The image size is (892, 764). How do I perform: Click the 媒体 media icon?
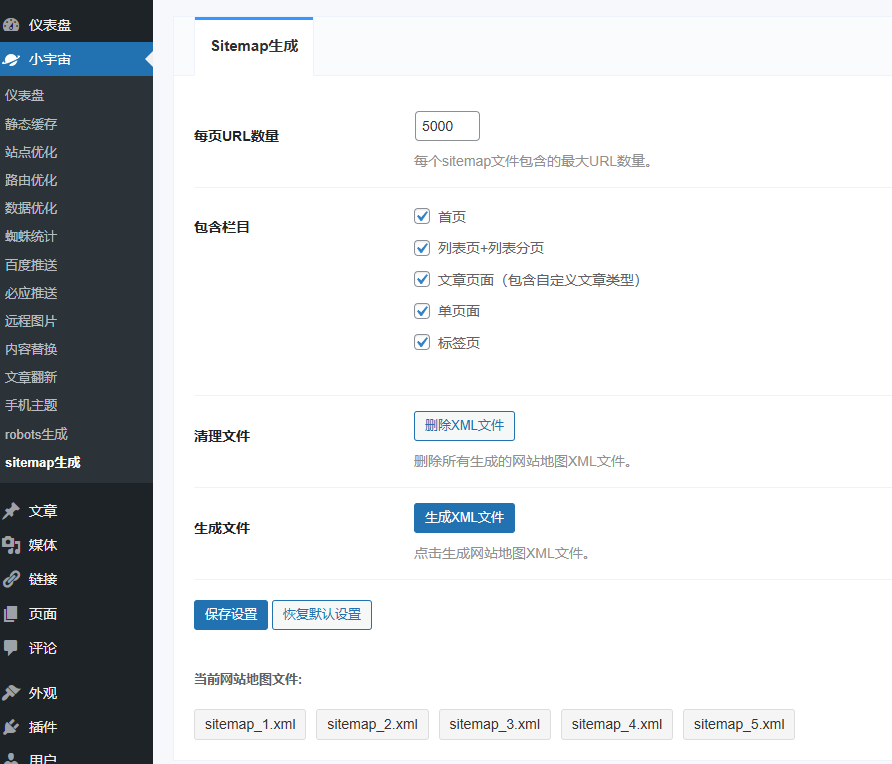tap(11, 545)
